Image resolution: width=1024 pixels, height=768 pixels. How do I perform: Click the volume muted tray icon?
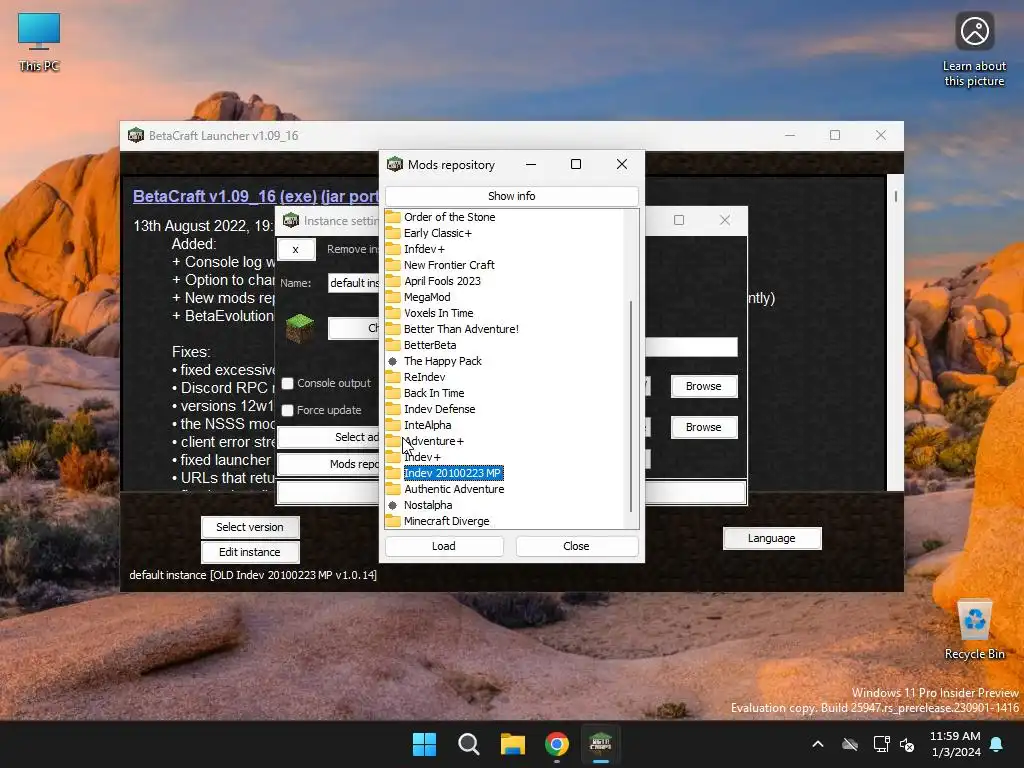pyautogui.click(x=907, y=744)
